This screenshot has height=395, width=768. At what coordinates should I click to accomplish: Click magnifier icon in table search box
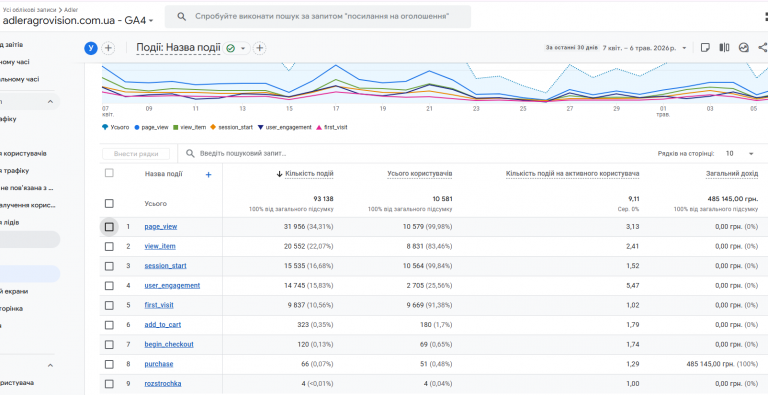tap(190, 154)
